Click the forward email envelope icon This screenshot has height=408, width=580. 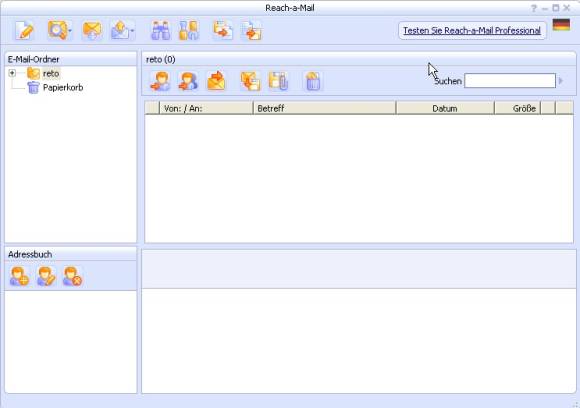pyautogui.click(x=216, y=81)
